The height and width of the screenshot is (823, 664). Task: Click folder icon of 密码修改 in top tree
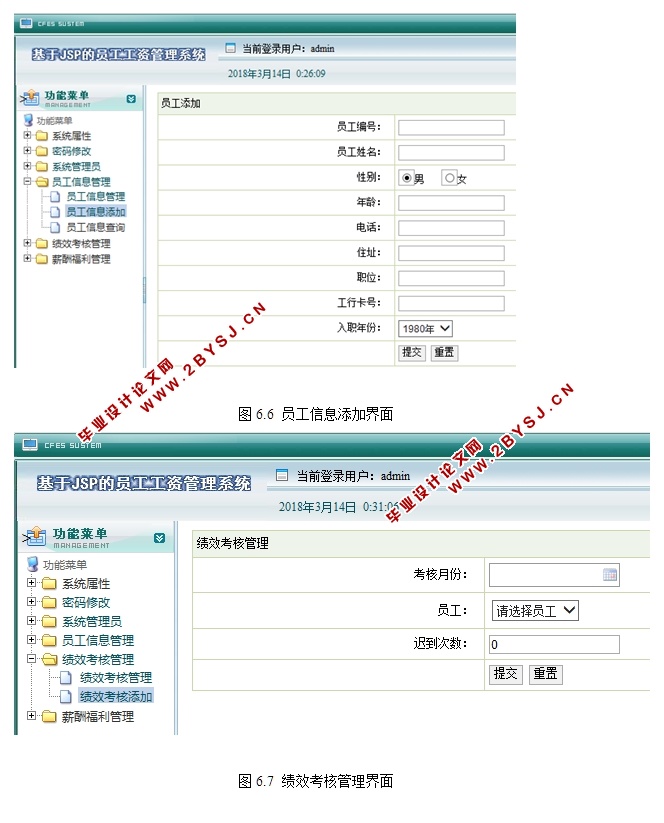tap(42, 151)
